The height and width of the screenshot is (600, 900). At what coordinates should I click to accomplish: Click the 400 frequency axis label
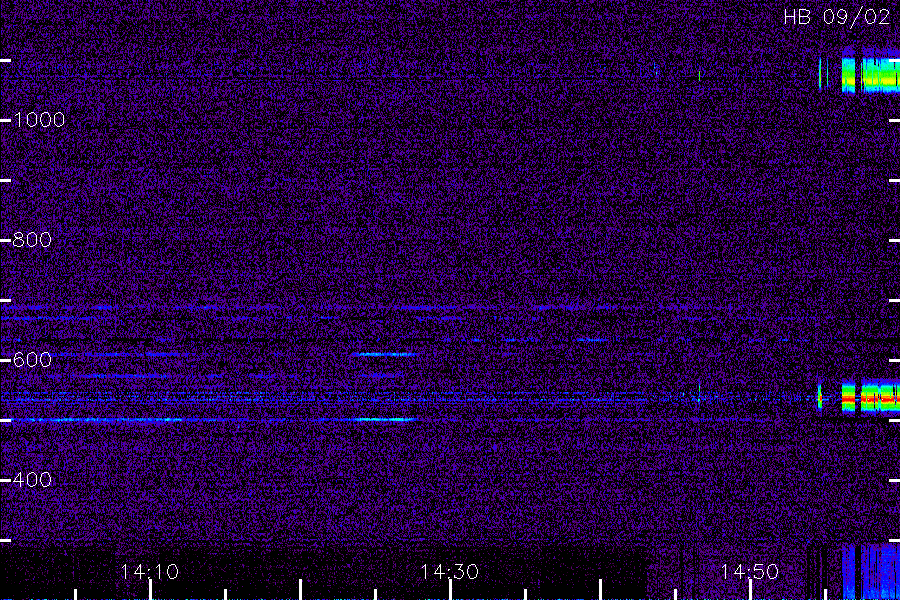pos(32,479)
